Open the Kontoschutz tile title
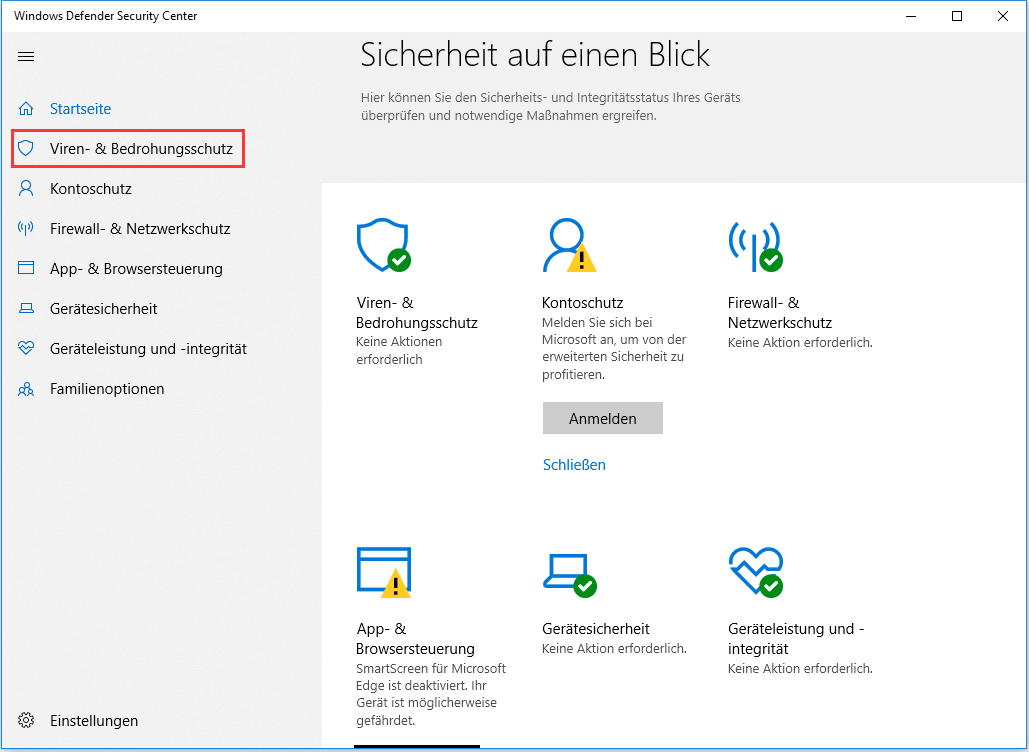Screen dimensions: 1029x752 click(582, 303)
